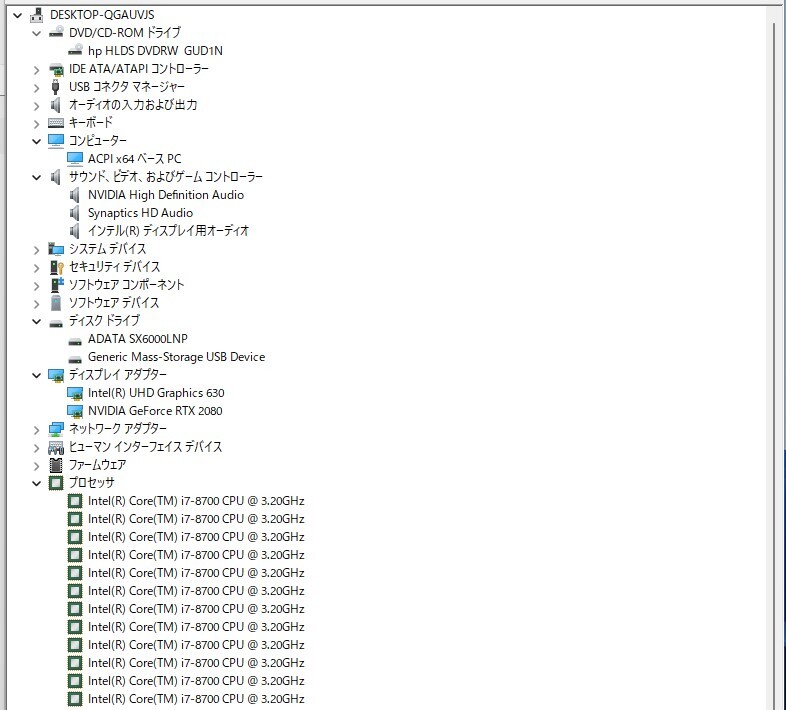This screenshot has height=710, width=786.
Task: Click the ACPI x64 ベース PC monitor icon
Action: point(75,159)
